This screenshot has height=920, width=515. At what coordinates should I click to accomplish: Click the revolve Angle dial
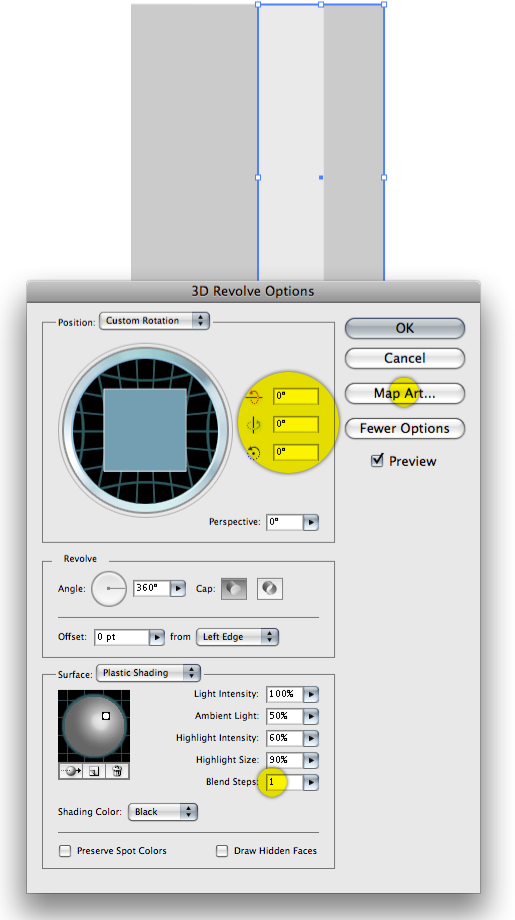[x=109, y=588]
